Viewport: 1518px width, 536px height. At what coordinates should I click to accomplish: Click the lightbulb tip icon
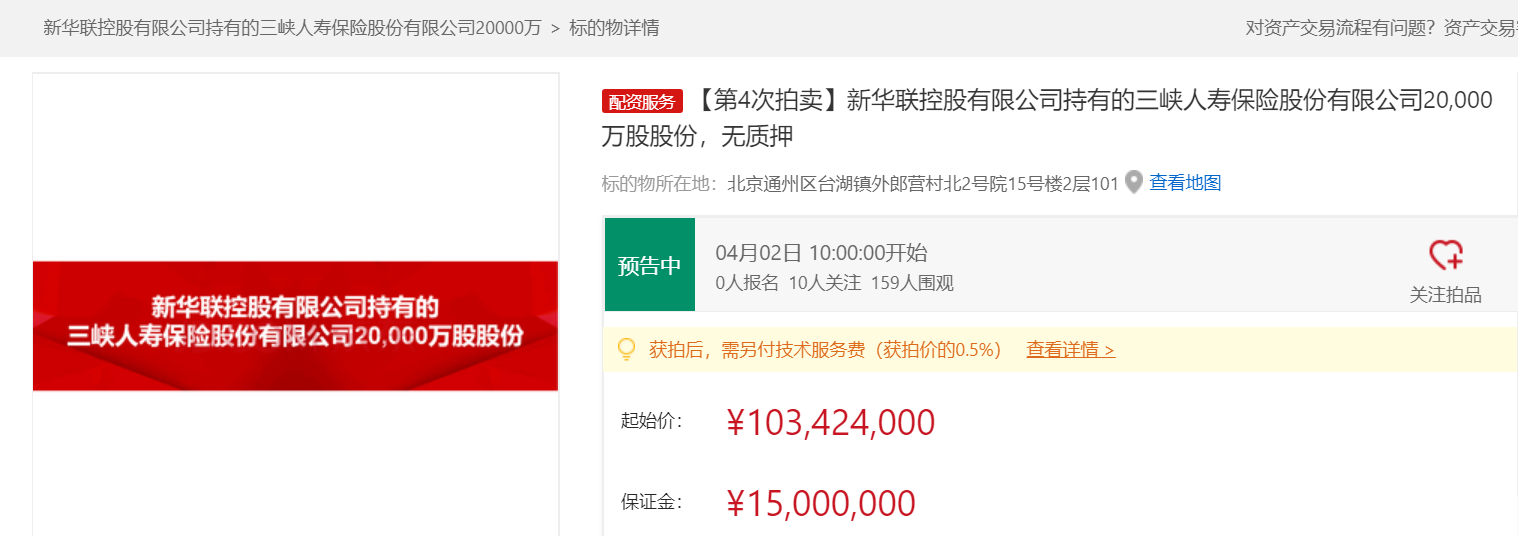[627, 349]
